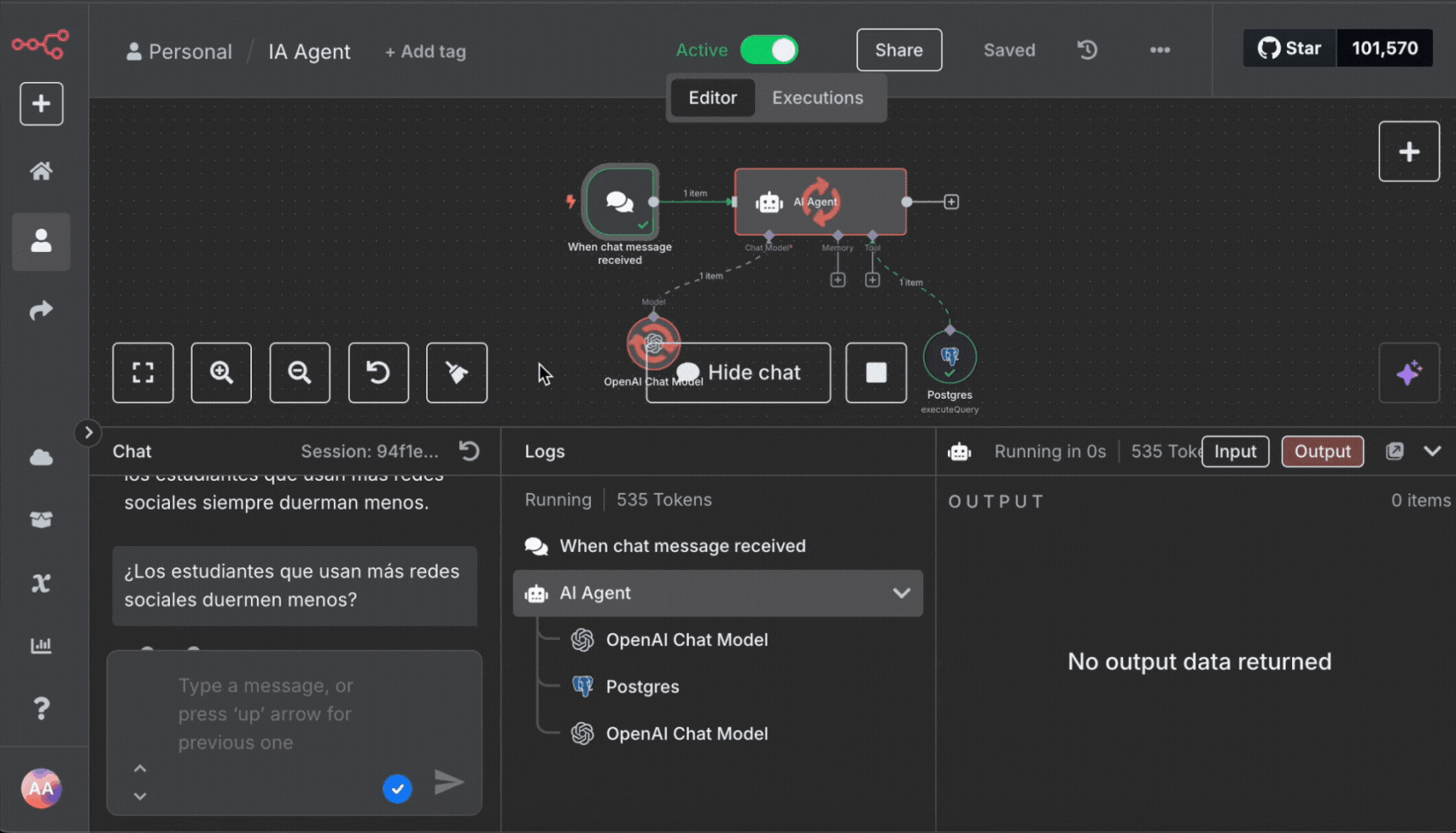Toggle the Active workflow switch

pos(769,50)
